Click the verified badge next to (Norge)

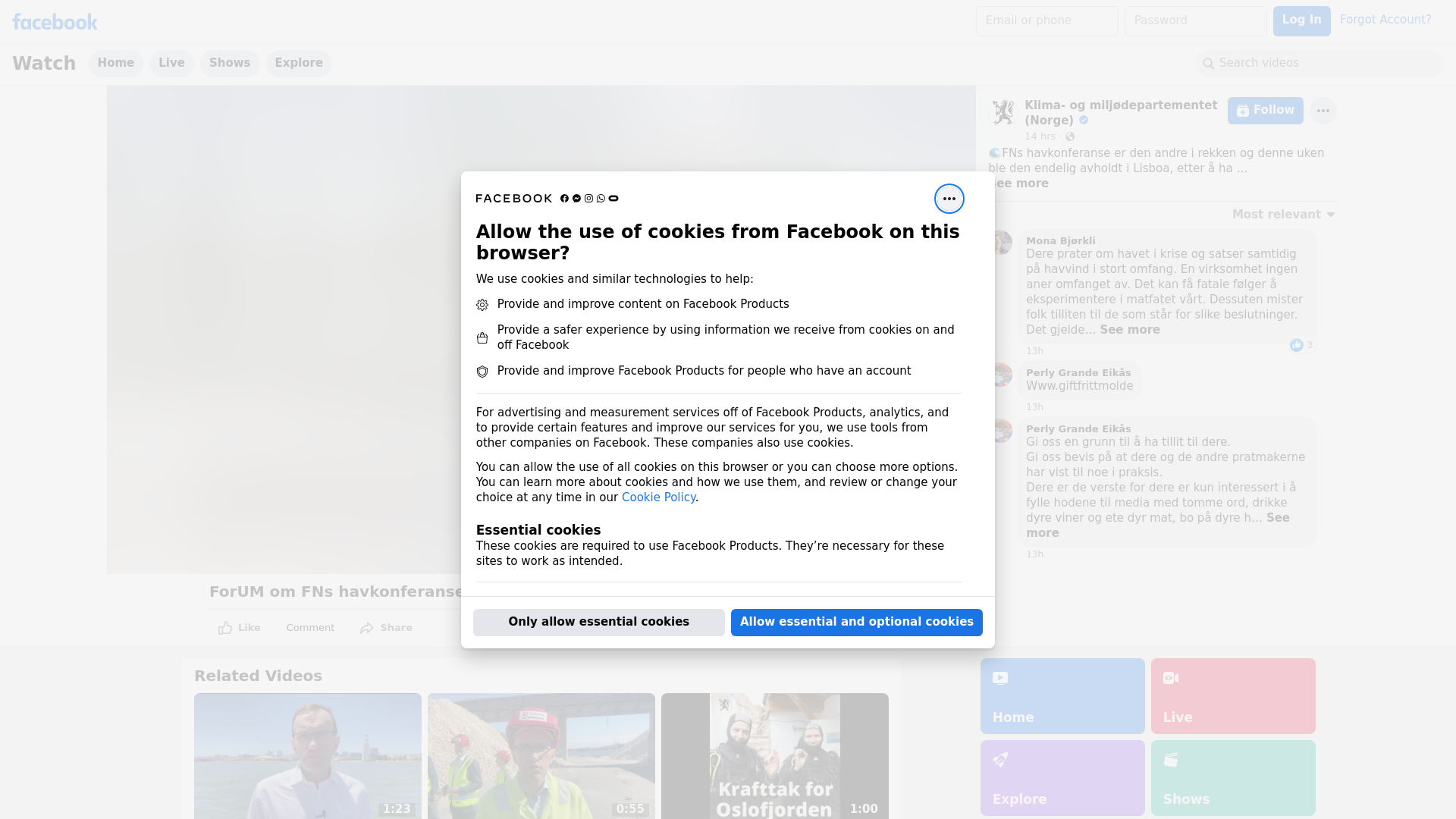(1084, 121)
